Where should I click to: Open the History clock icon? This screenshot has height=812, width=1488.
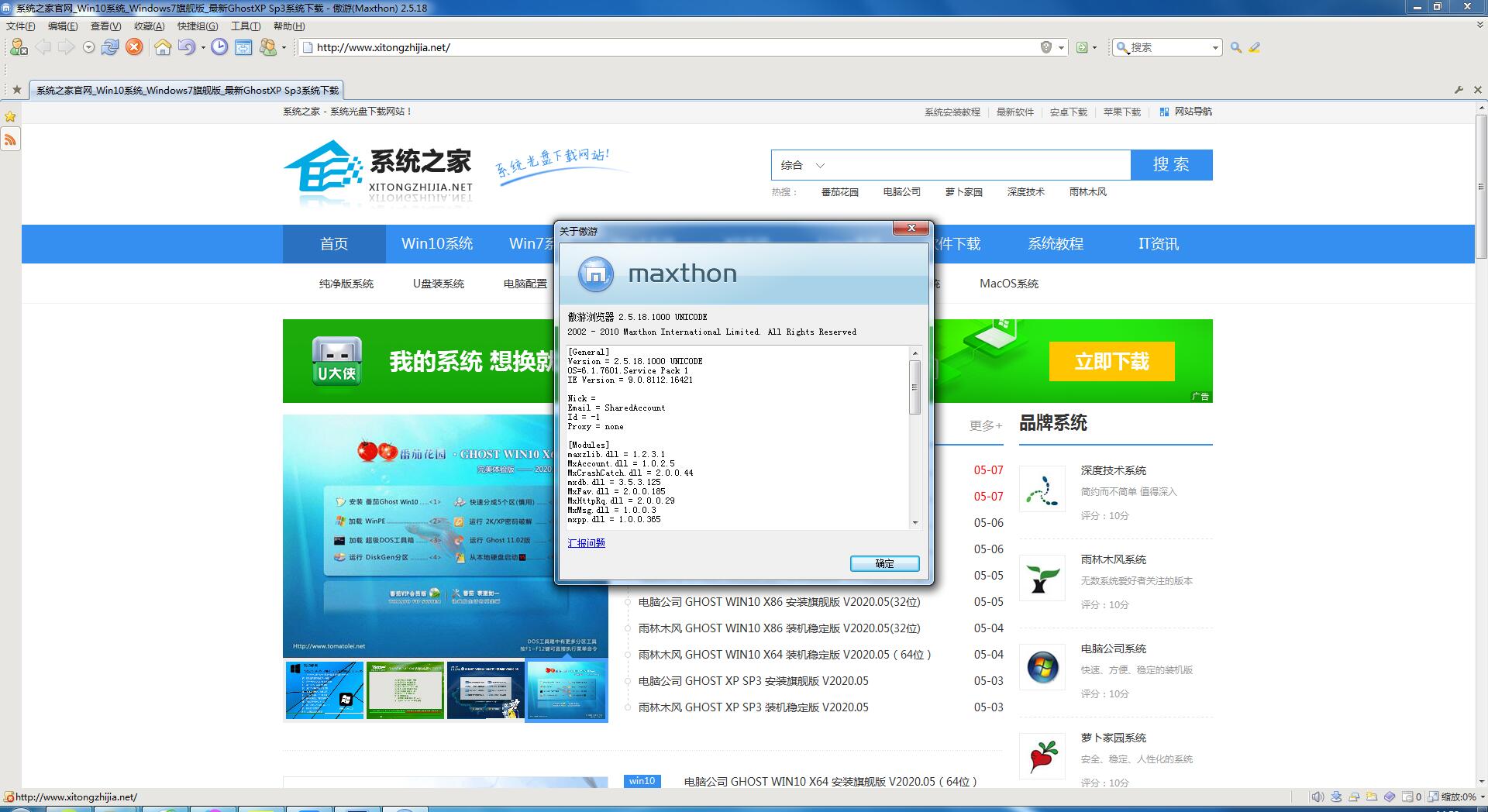click(x=219, y=47)
